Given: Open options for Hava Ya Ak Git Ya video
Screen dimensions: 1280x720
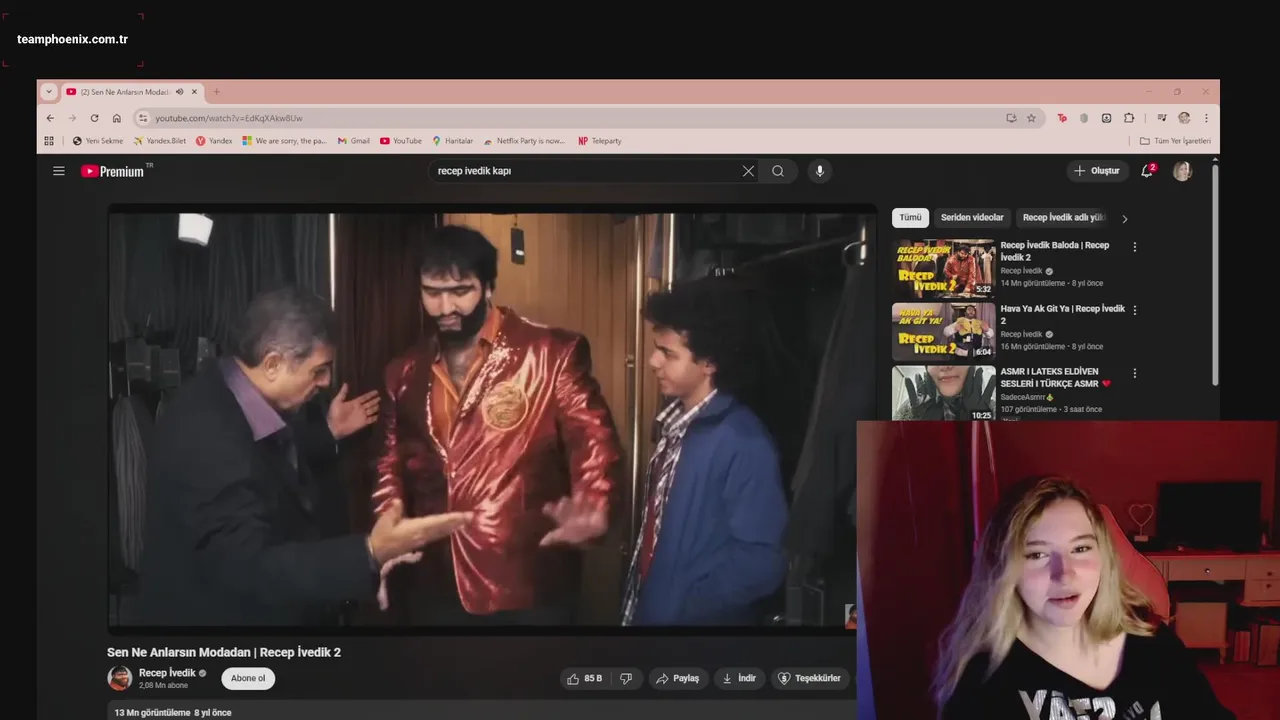Looking at the screenshot, I should [x=1134, y=310].
